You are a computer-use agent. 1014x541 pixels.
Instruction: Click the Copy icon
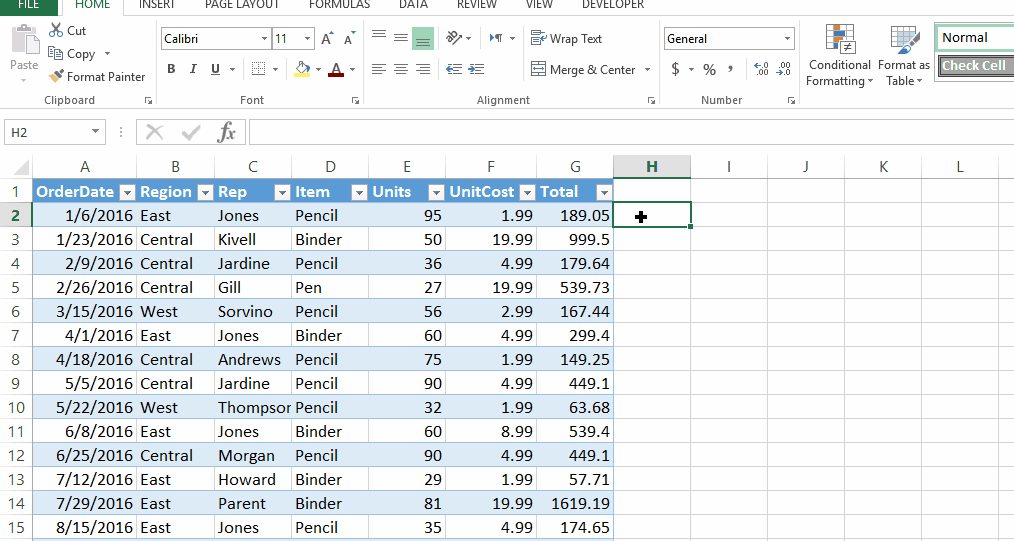pos(56,54)
